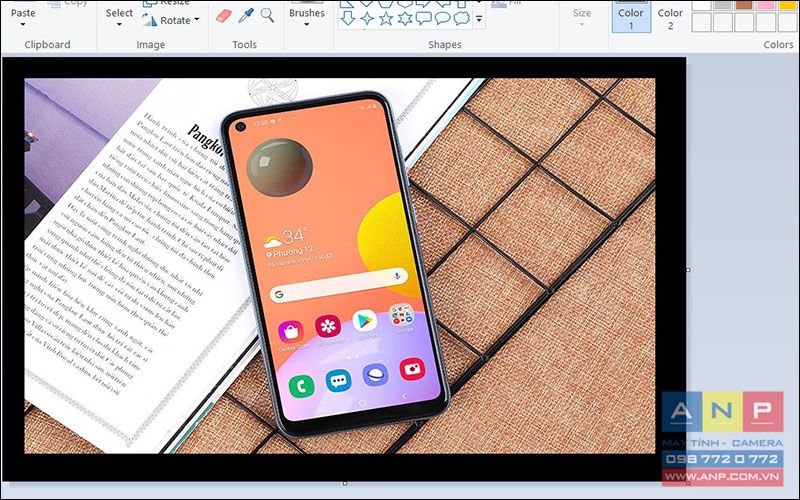This screenshot has width=800, height=500.
Task: Pick the Color picker eyedropper tool
Action: tap(246, 15)
